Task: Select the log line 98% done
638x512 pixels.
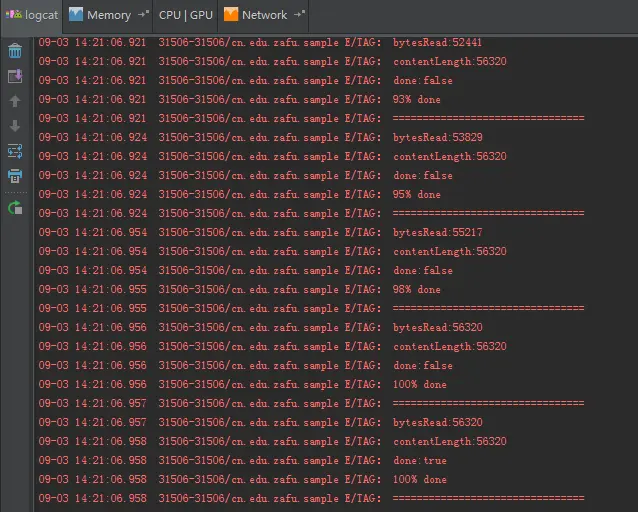Action: (240, 289)
